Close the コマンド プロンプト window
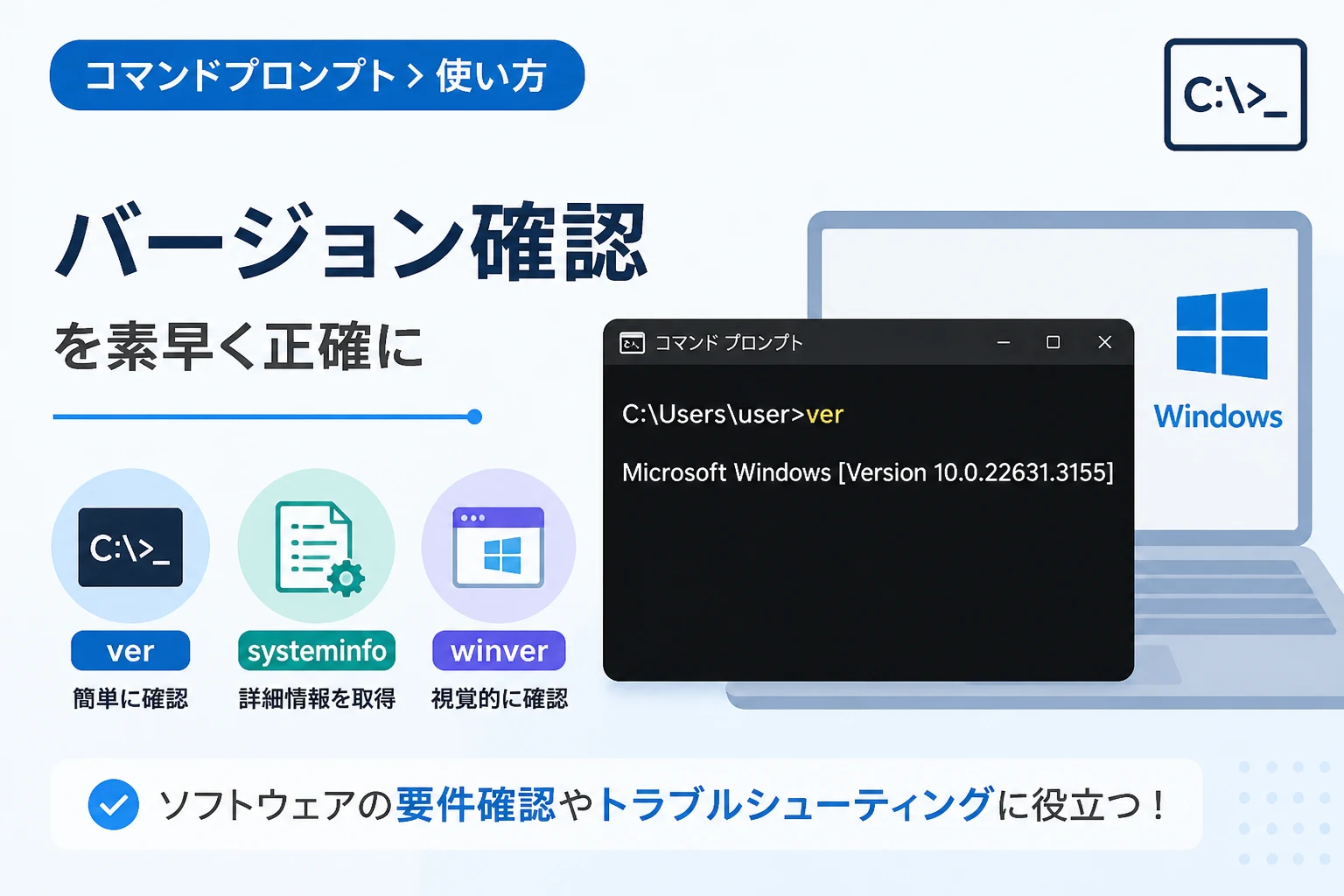The width and height of the screenshot is (1344, 896). click(1105, 342)
